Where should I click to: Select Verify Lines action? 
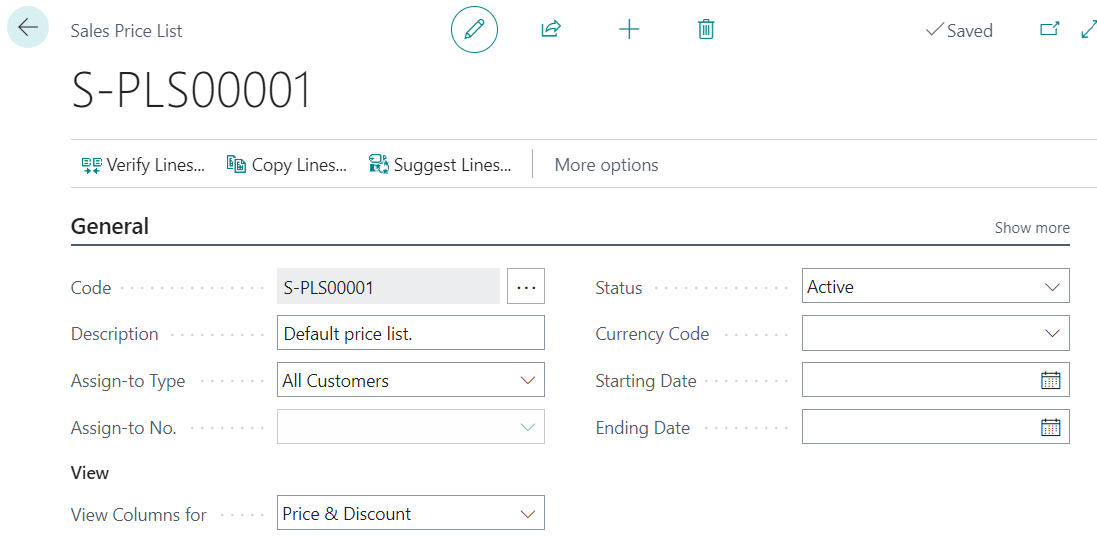pyautogui.click(x=143, y=165)
